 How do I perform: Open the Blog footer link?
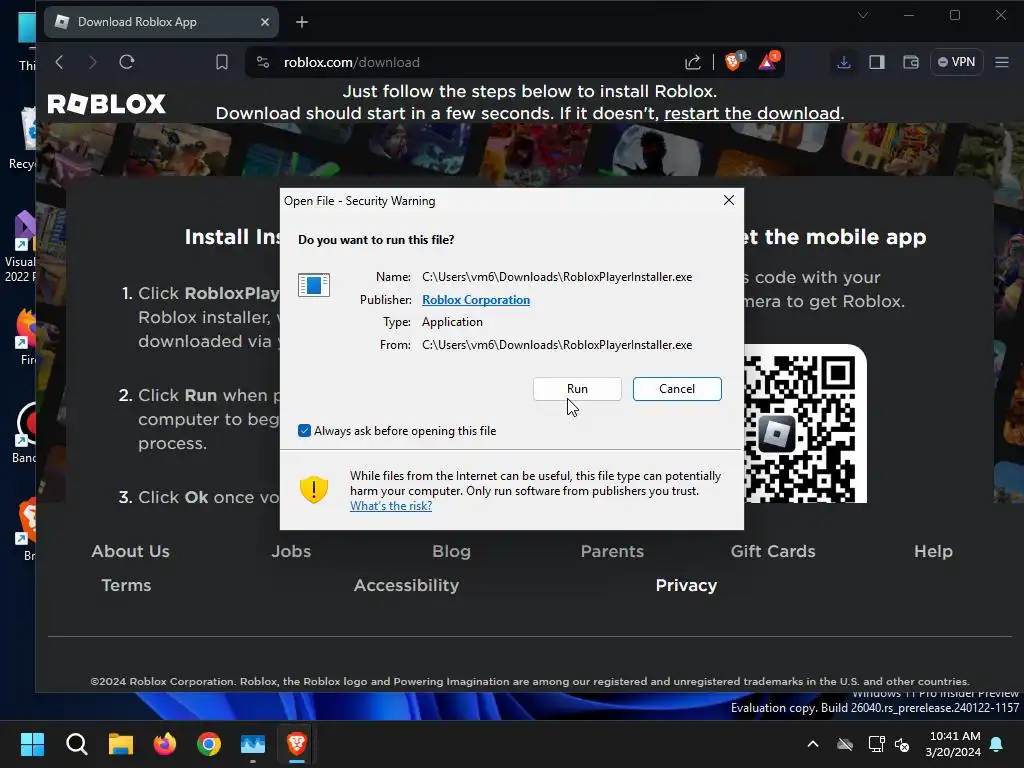pyautogui.click(x=451, y=551)
